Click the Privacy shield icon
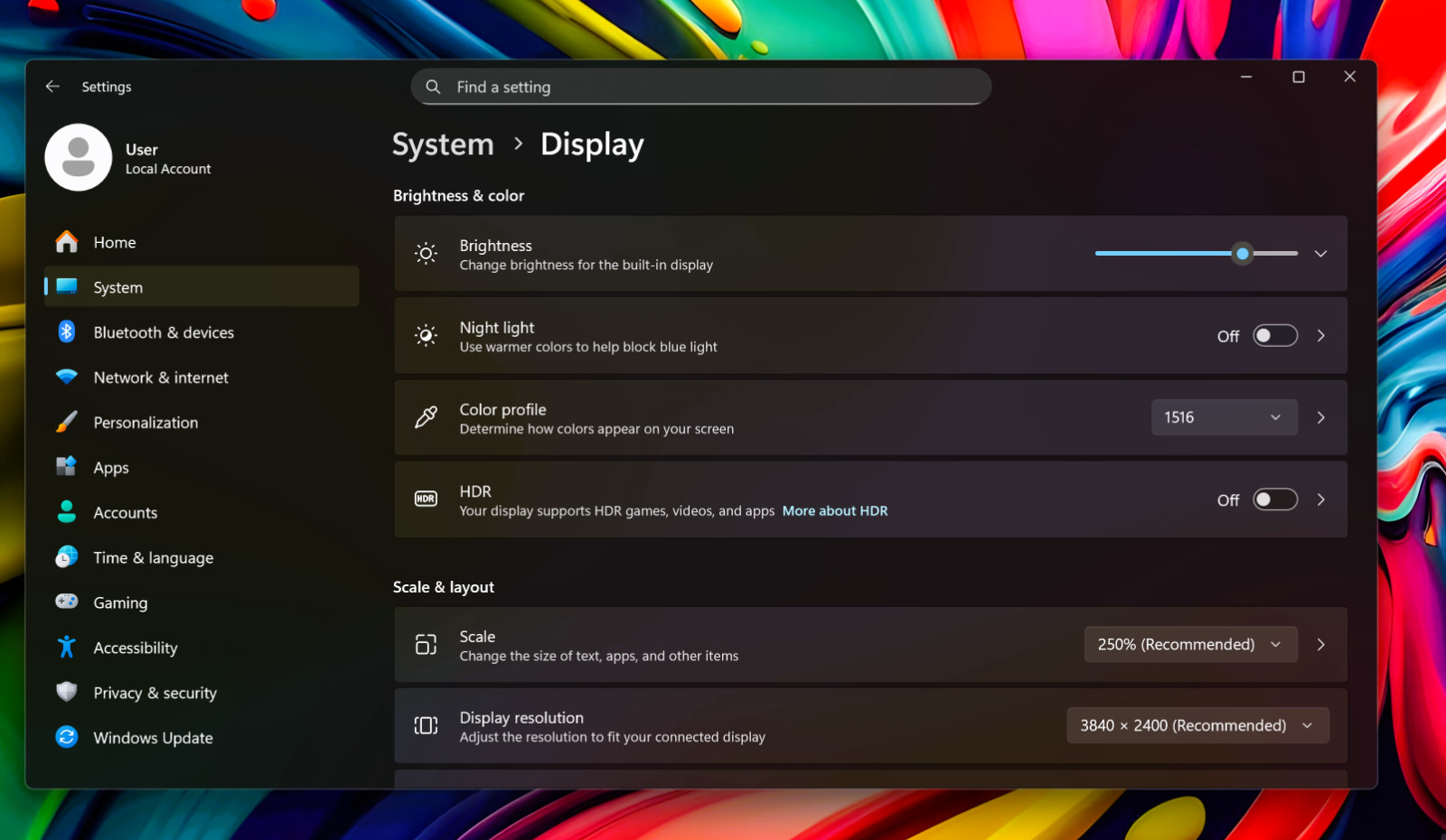This screenshot has height=840, width=1446. point(67,692)
